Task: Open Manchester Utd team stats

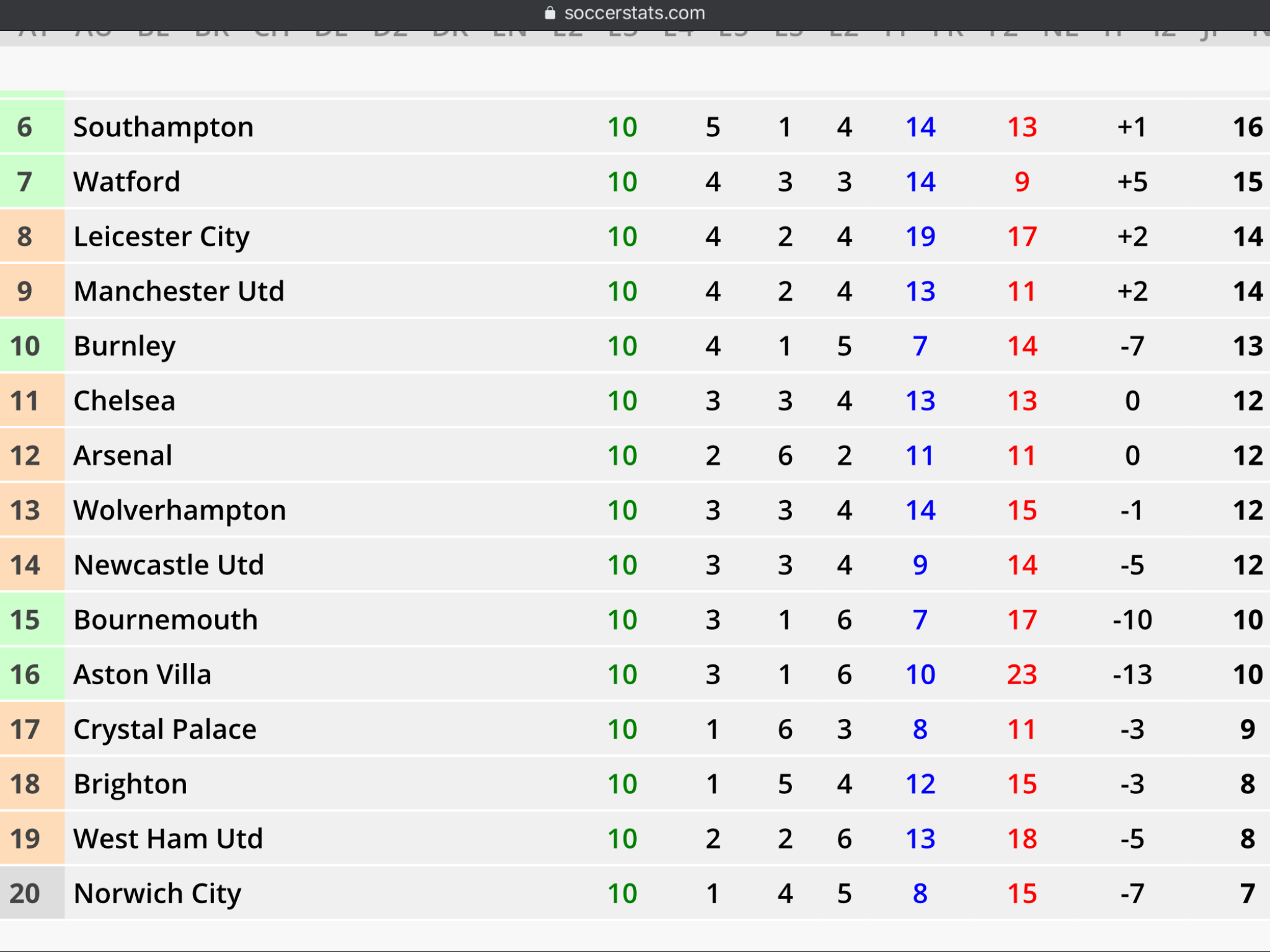Action: click(x=179, y=291)
